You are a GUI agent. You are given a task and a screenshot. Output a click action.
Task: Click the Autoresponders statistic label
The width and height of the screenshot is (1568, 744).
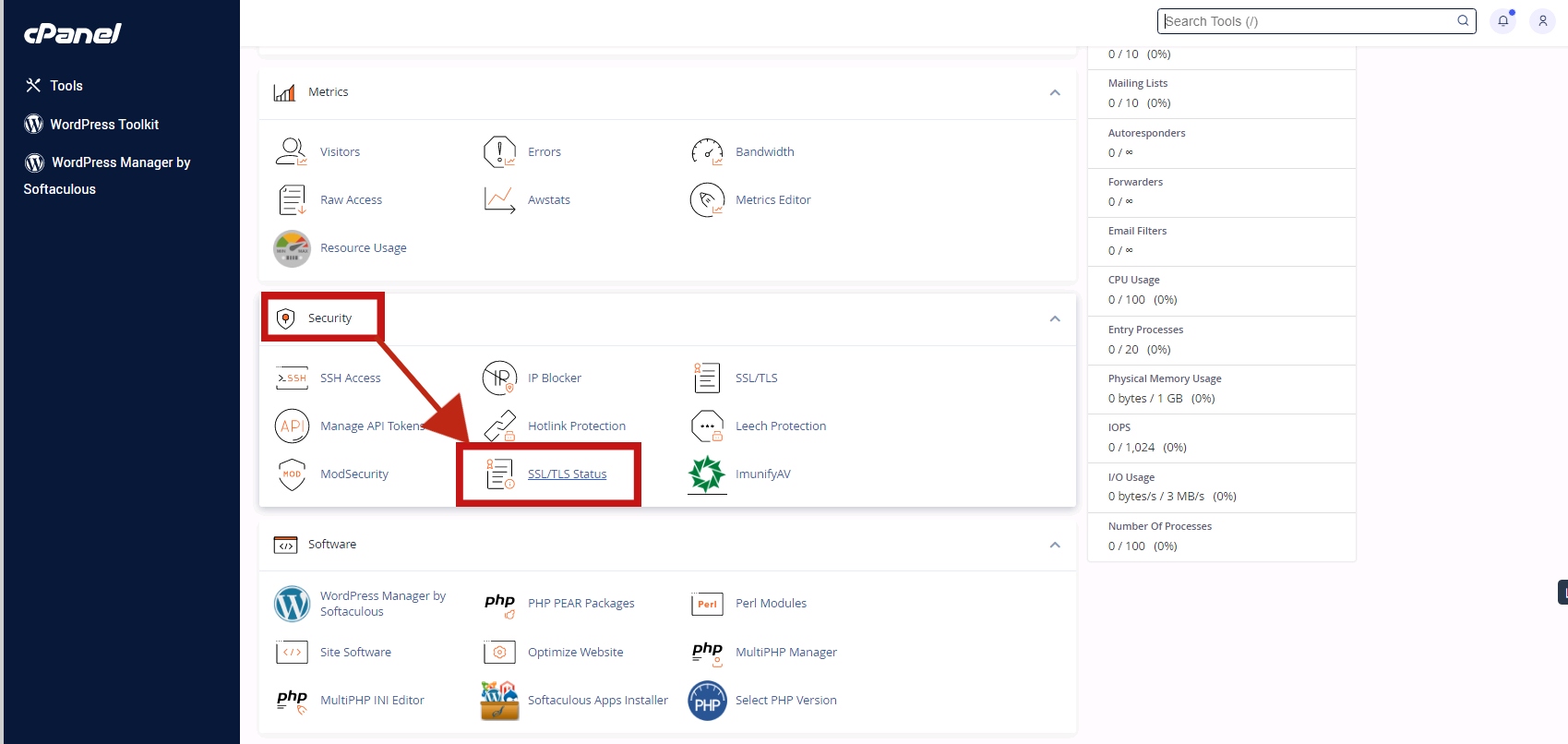pos(1147,133)
